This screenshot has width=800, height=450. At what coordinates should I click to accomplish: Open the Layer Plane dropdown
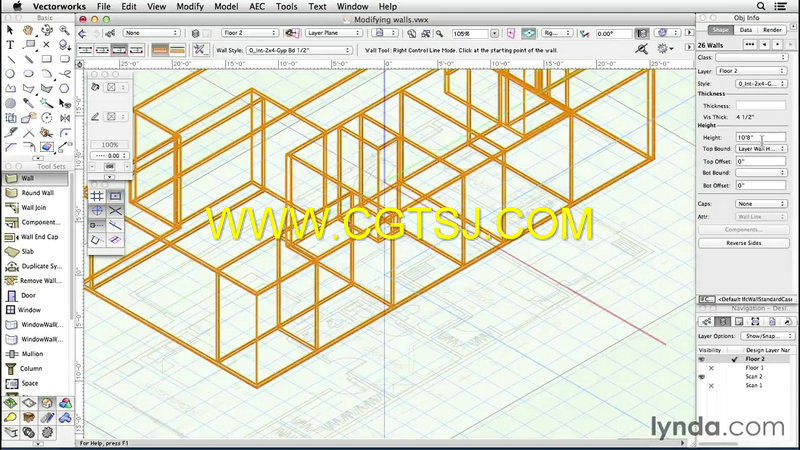pyautogui.click(x=334, y=33)
